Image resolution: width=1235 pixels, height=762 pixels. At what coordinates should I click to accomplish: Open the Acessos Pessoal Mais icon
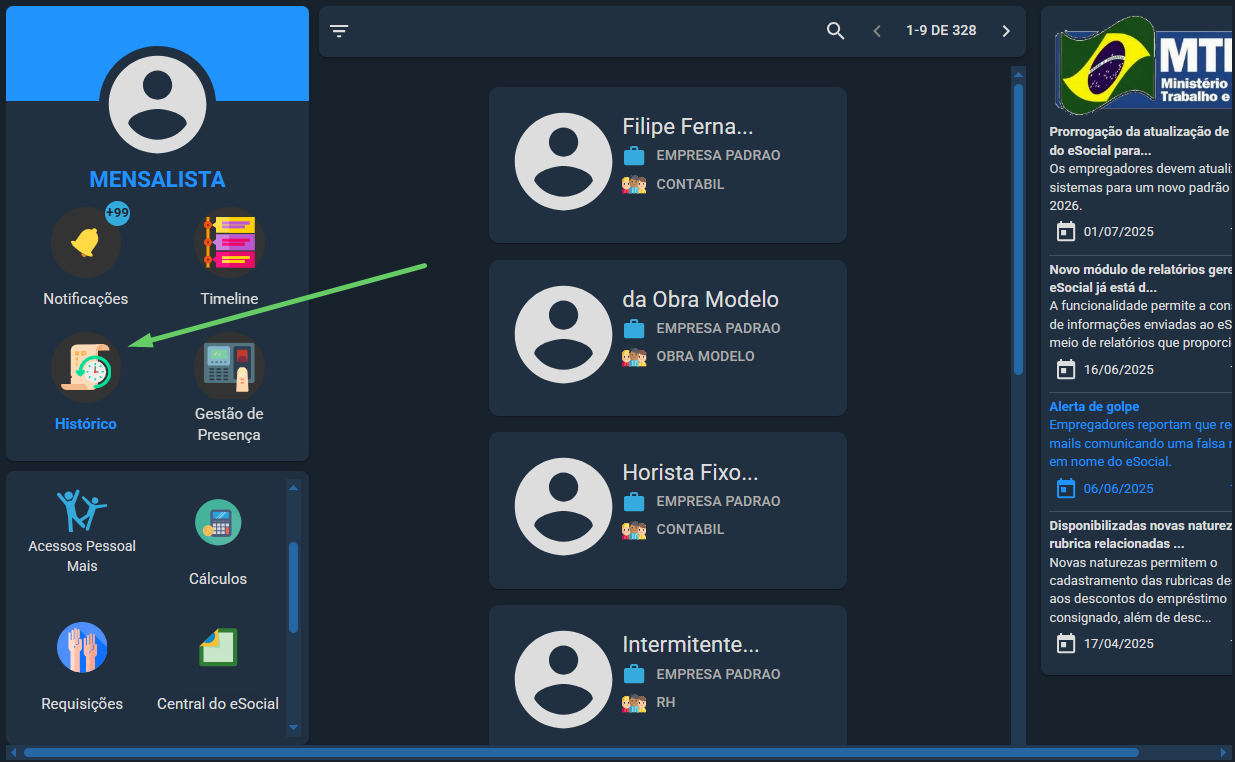click(x=82, y=510)
